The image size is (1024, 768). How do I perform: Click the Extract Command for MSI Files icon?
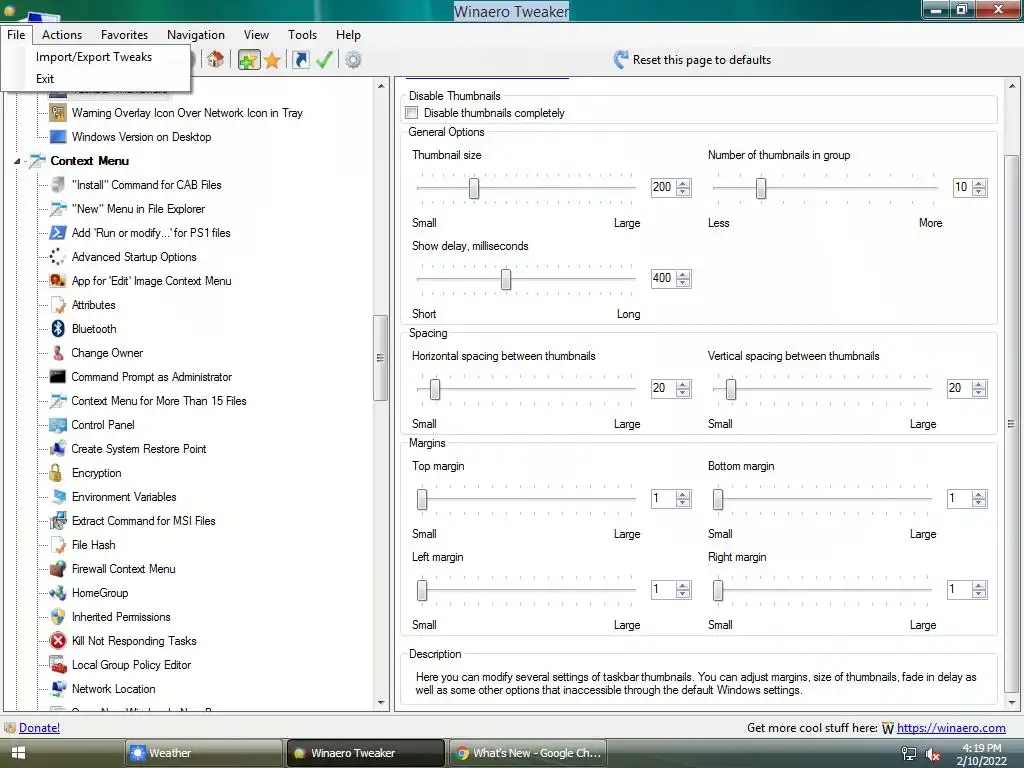click(58, 520)
